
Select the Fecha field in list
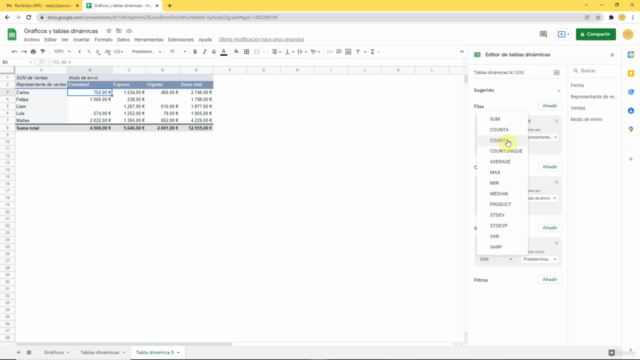tap(577, 85)
